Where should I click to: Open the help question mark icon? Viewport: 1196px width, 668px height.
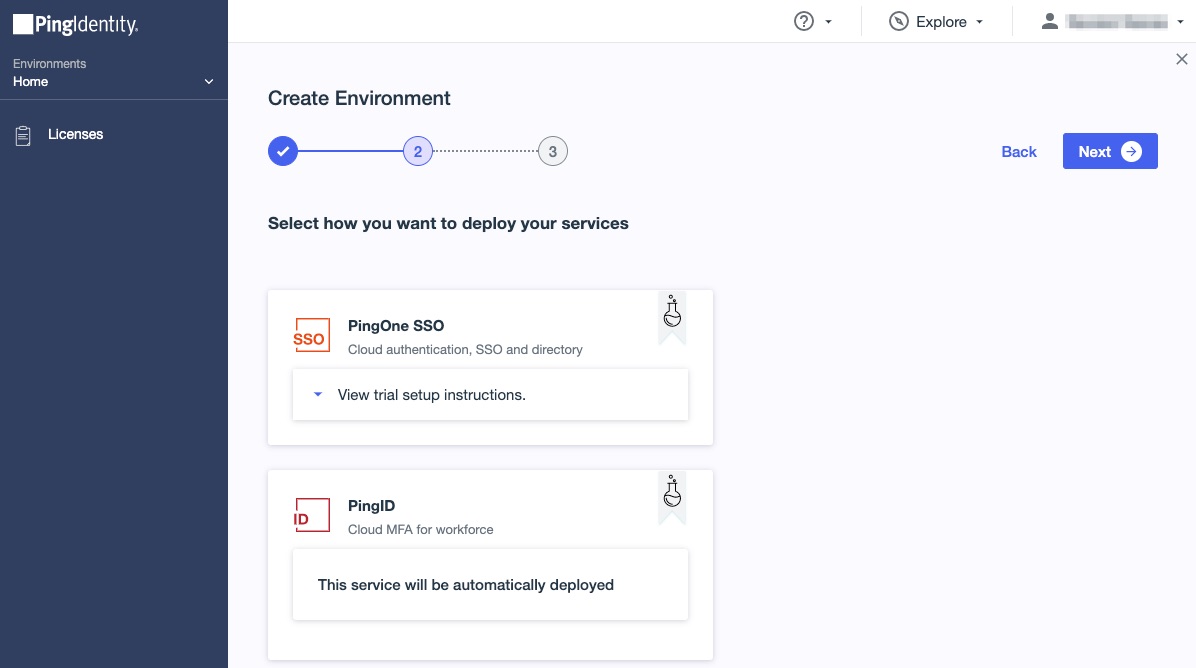tap(804, 21)
